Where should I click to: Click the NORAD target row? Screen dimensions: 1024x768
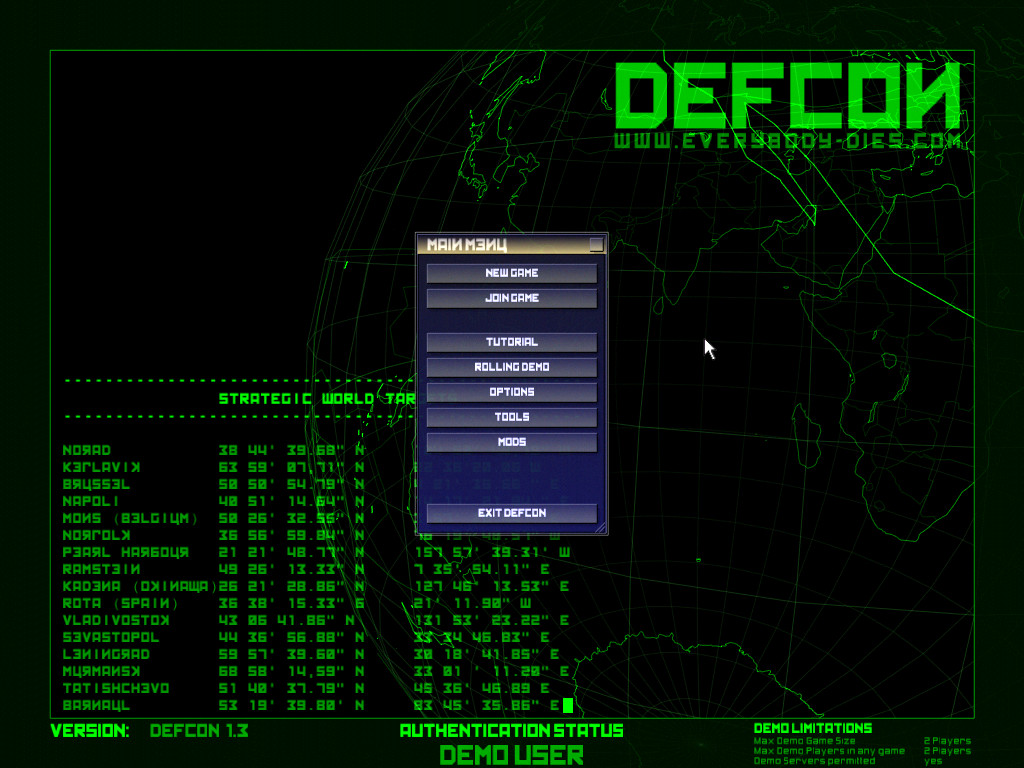coord(214,450)
